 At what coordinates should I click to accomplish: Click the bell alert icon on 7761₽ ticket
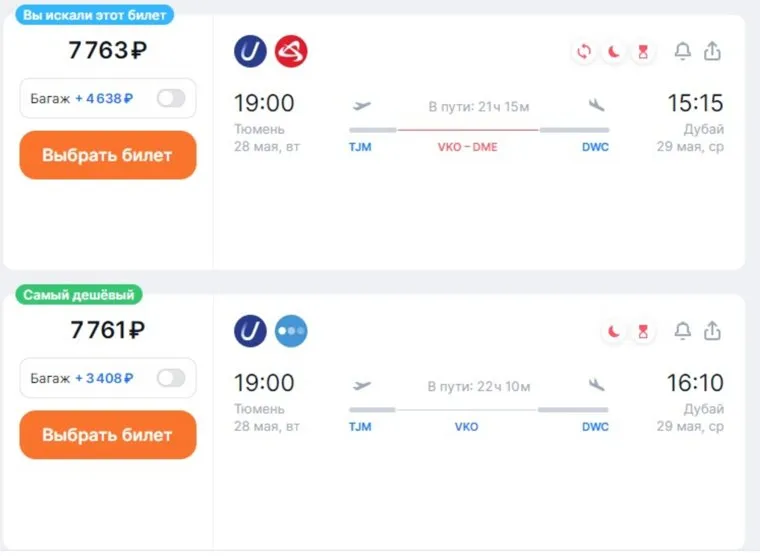683,331
